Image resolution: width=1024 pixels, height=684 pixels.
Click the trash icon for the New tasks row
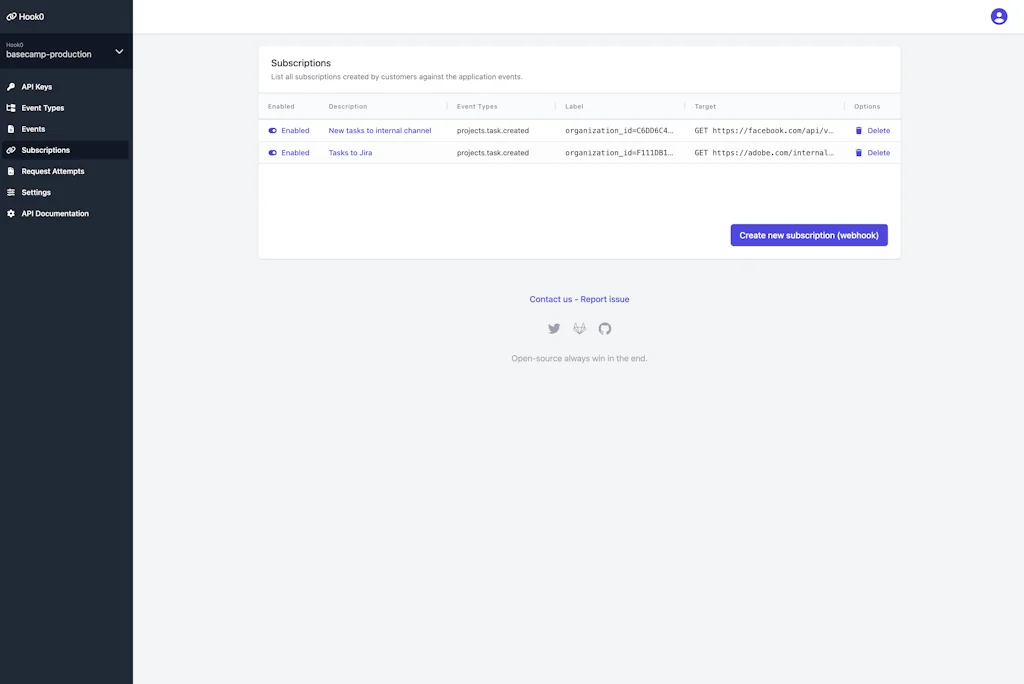tap(858, 131)
